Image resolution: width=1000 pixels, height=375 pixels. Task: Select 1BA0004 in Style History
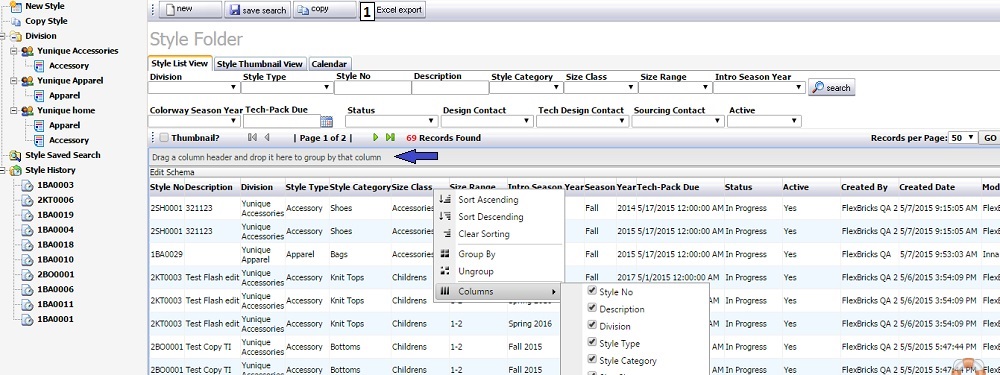pos(55,230)
